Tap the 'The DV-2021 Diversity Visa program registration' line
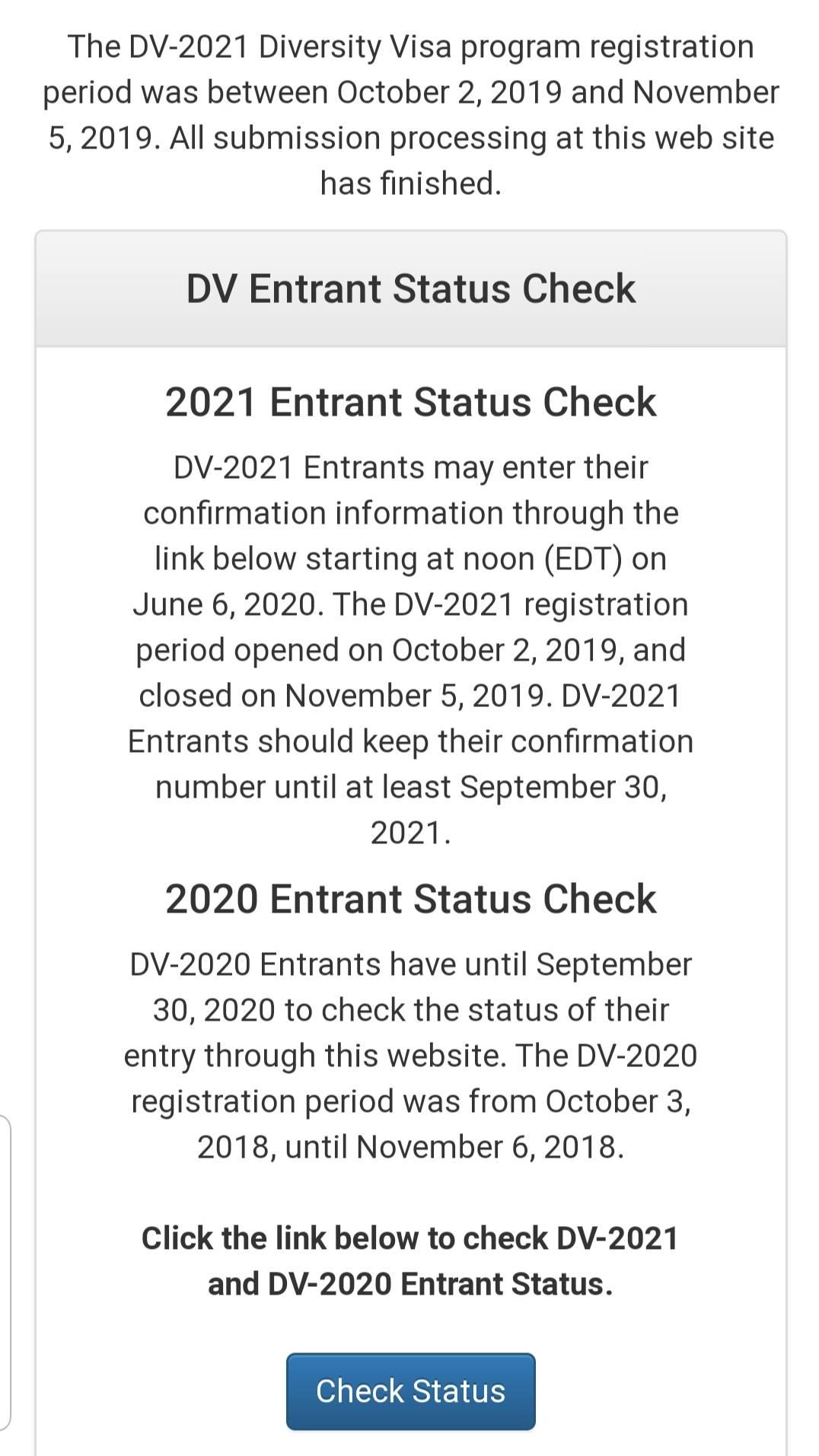This screenshot has width=819, height=1456. pyautogui.click(x=410, y=47)
